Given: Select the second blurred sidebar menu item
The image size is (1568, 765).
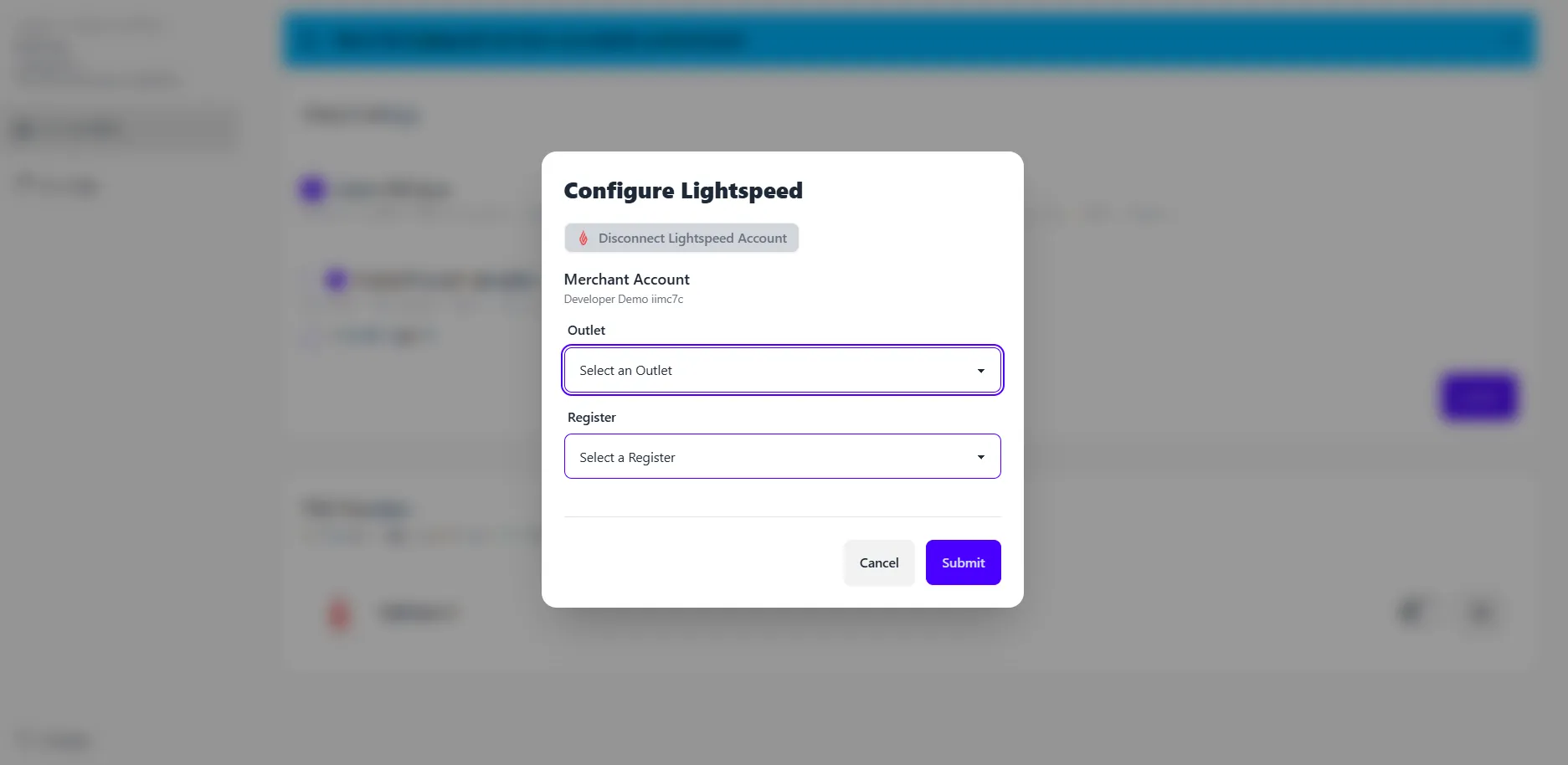Looking at the screenshot, I should tap(59, 184).
